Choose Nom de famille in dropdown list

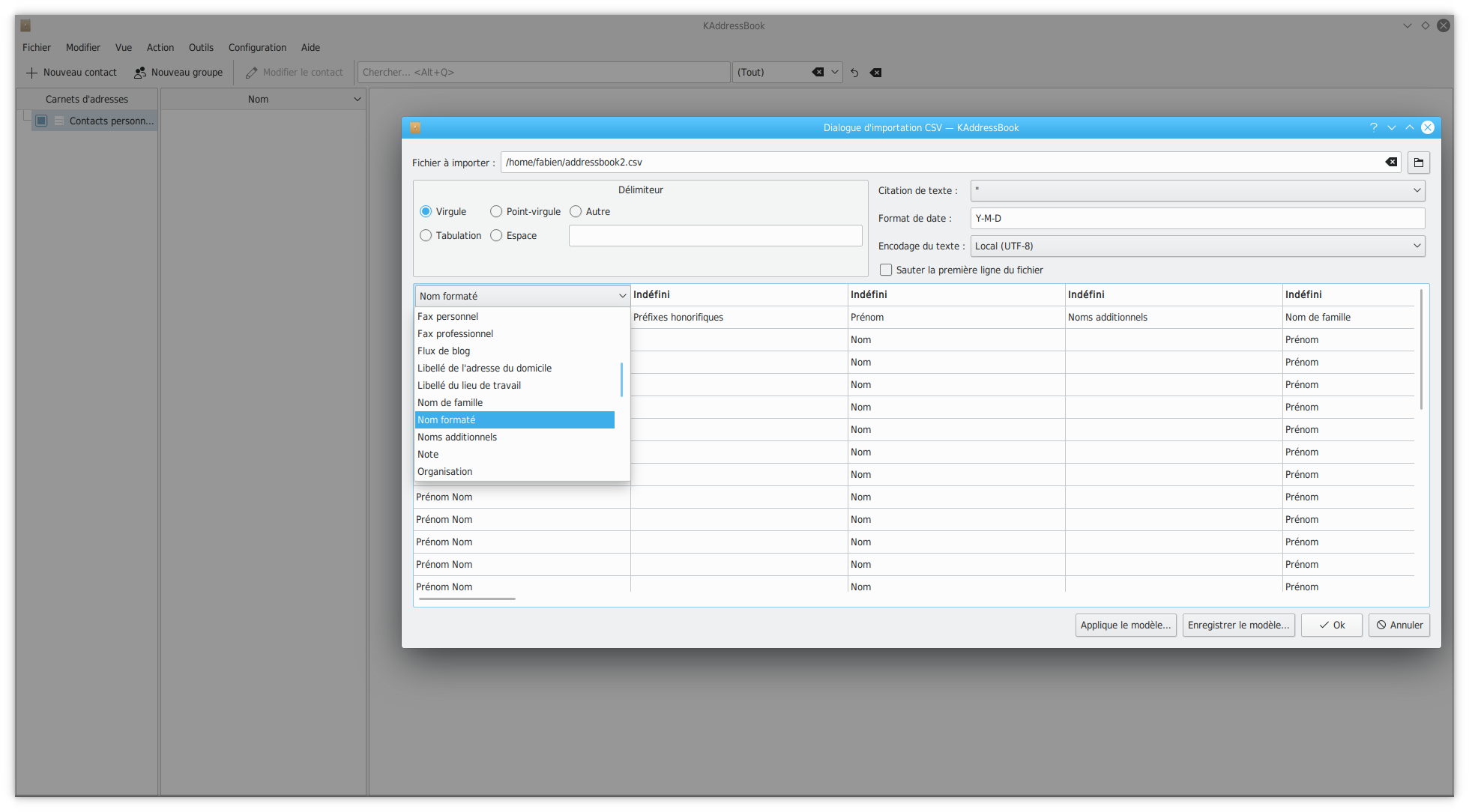(x=516, y=403)
